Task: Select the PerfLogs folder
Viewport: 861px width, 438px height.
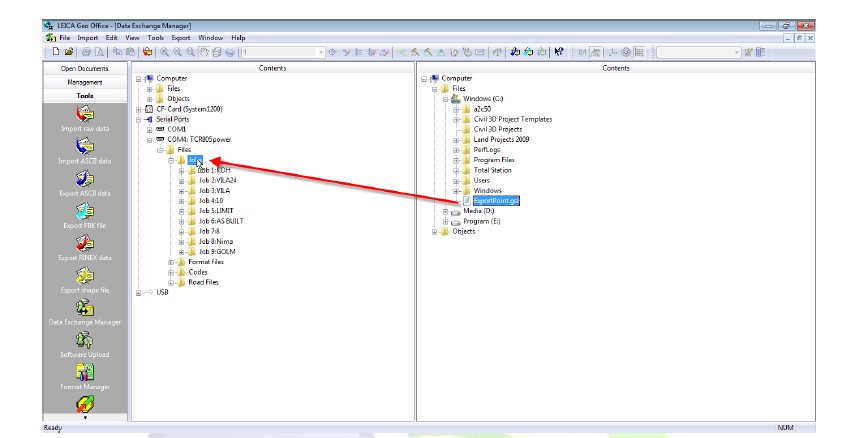Action: [487, 150]
